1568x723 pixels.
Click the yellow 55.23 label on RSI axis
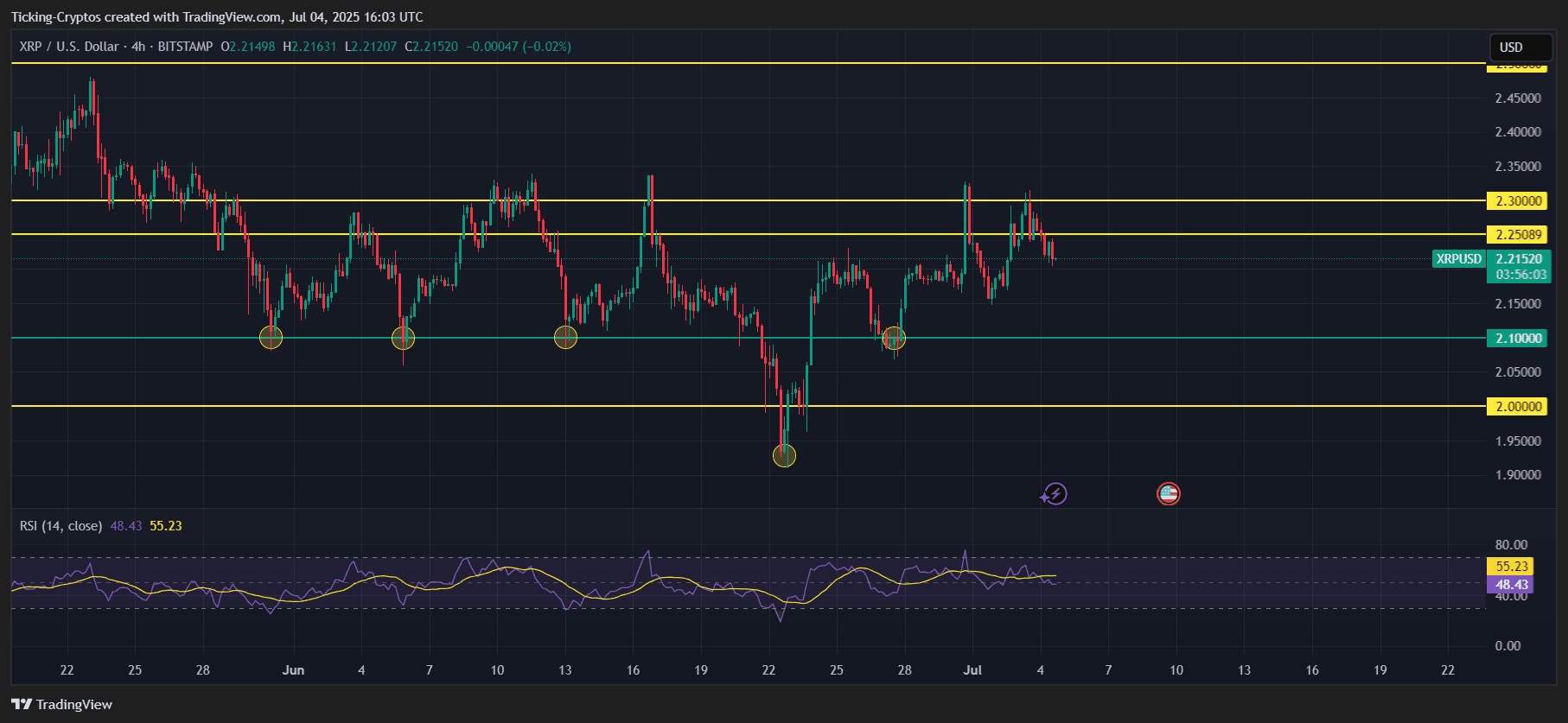click(1510, 567)
